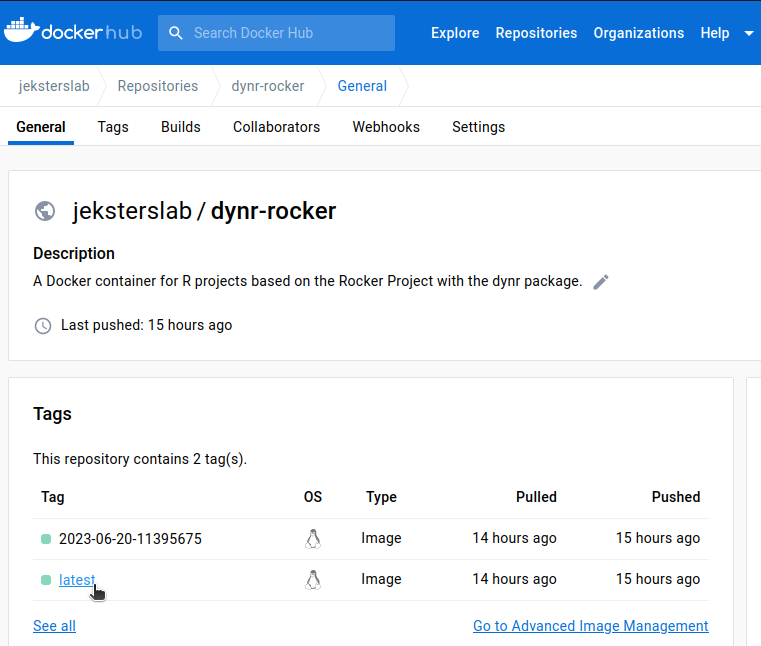Click the public globe icon beside repository name

(x=45, y=211)
